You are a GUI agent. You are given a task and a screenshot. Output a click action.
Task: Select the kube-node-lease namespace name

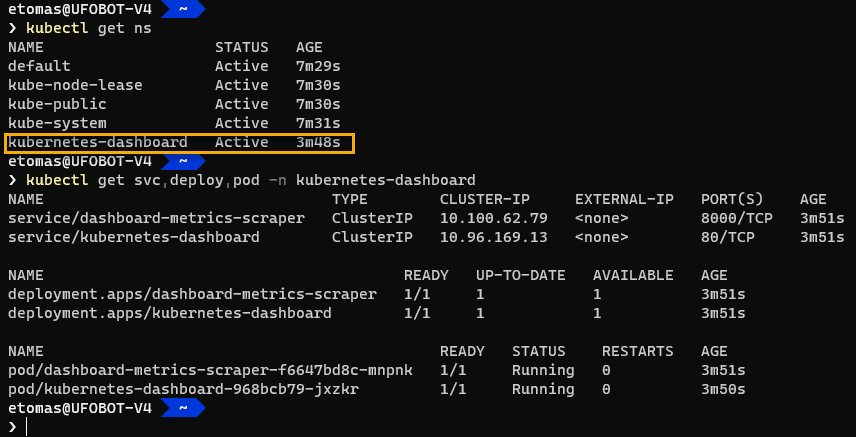[x=75, y=85]
